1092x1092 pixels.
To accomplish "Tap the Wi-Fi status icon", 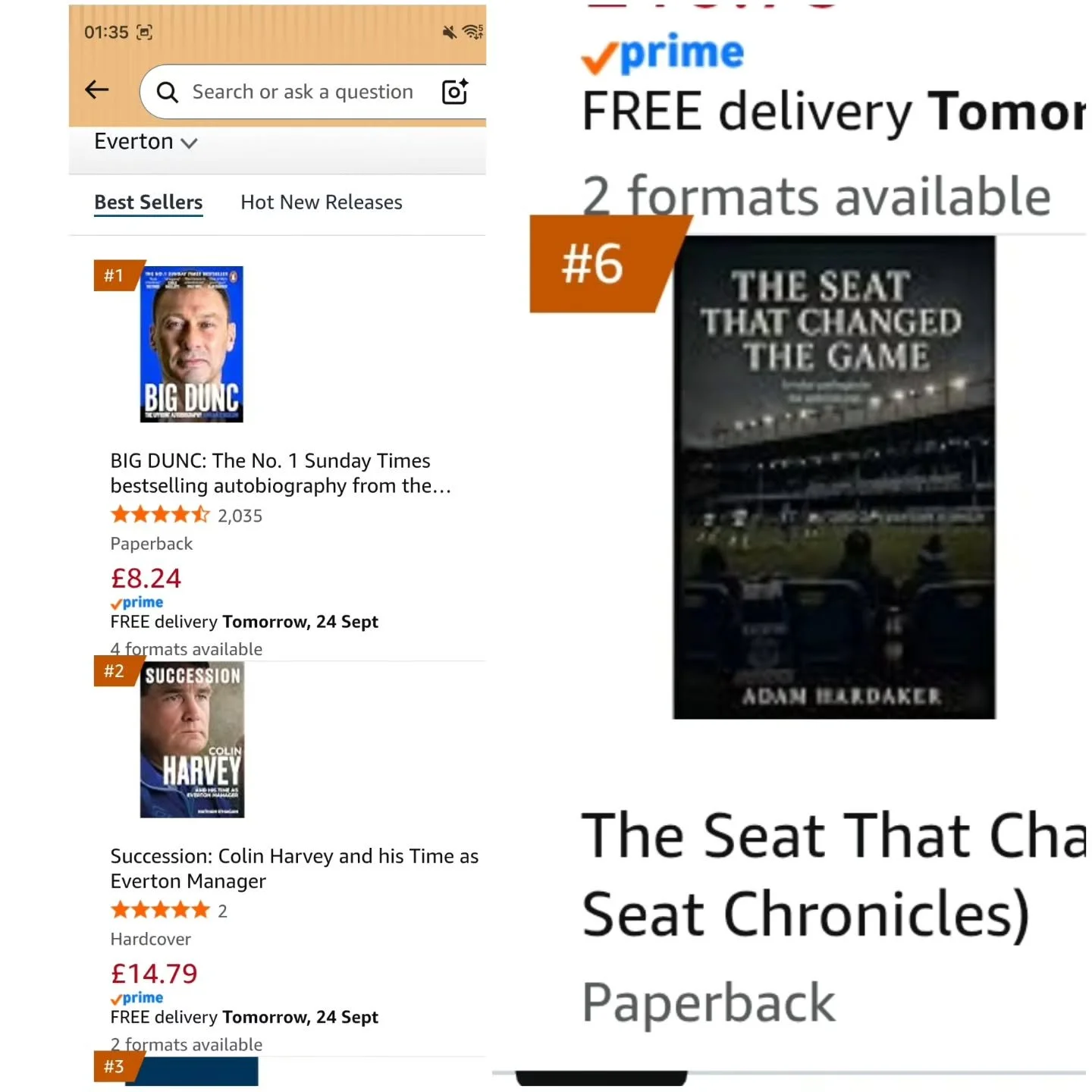I will click(473, 32).
